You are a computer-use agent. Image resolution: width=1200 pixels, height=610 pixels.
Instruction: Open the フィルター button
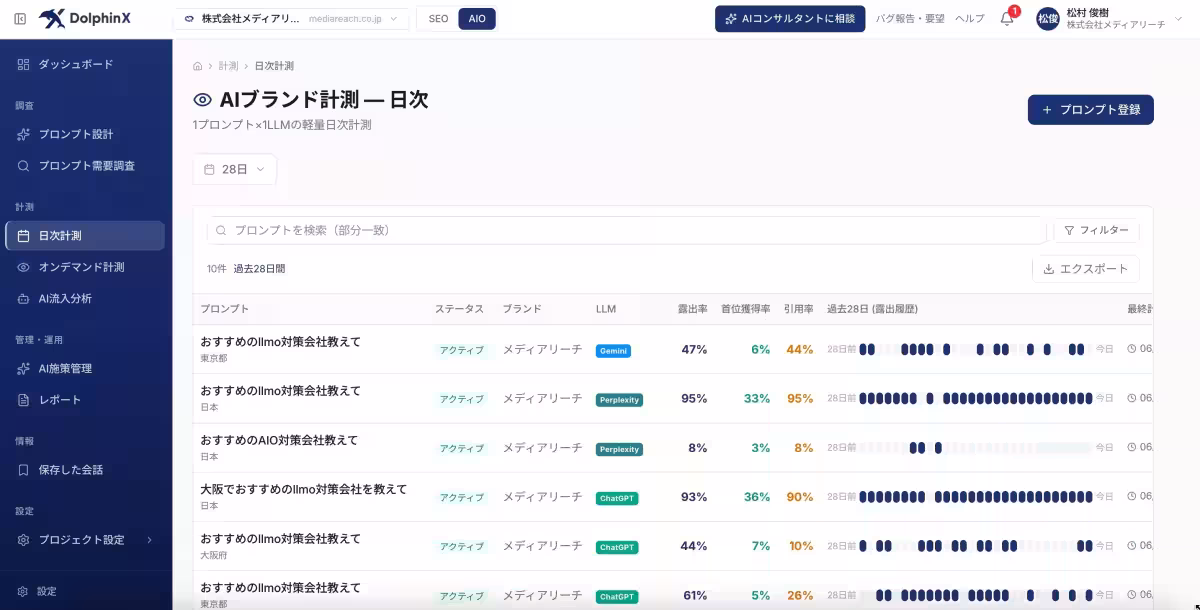1096,231
